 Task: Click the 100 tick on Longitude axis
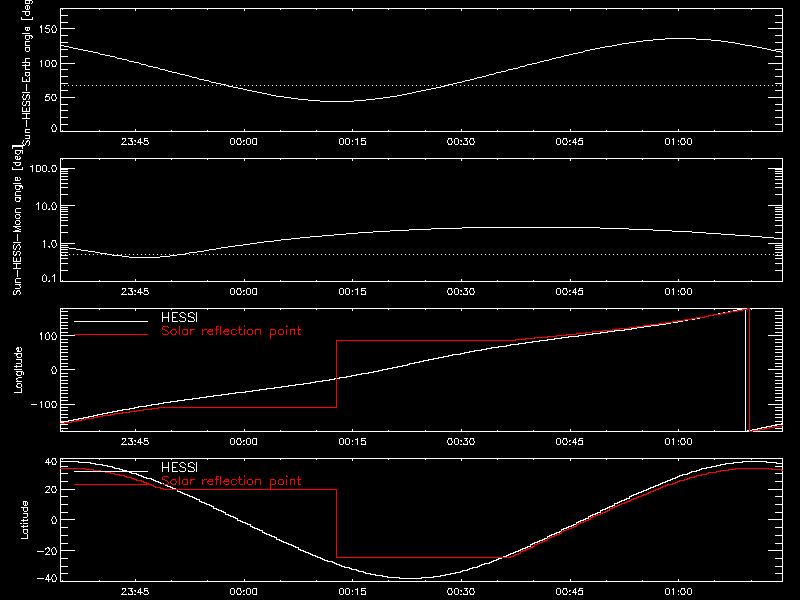(47, 336)
